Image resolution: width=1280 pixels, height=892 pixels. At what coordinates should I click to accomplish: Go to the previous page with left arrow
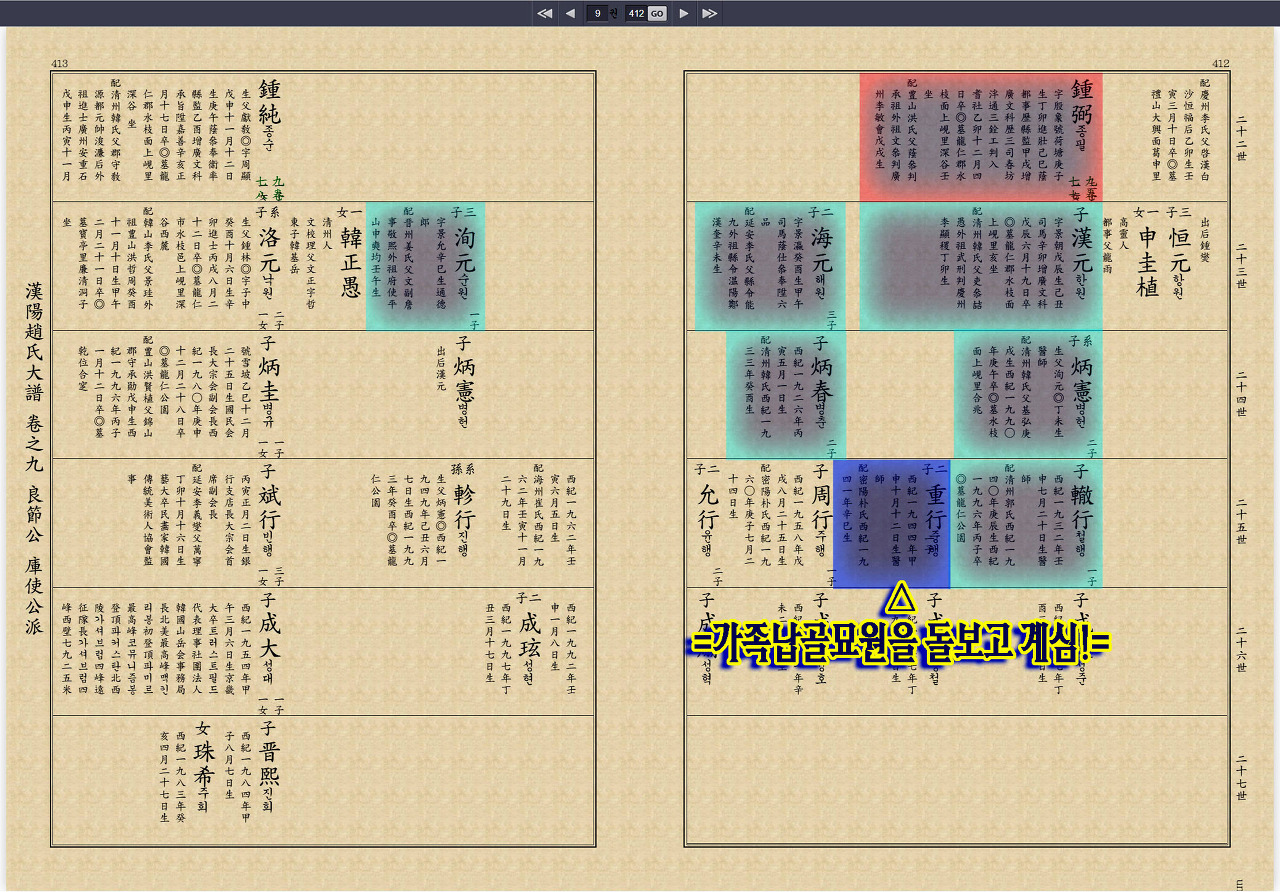pyautogui.click(x=570, y=13)
